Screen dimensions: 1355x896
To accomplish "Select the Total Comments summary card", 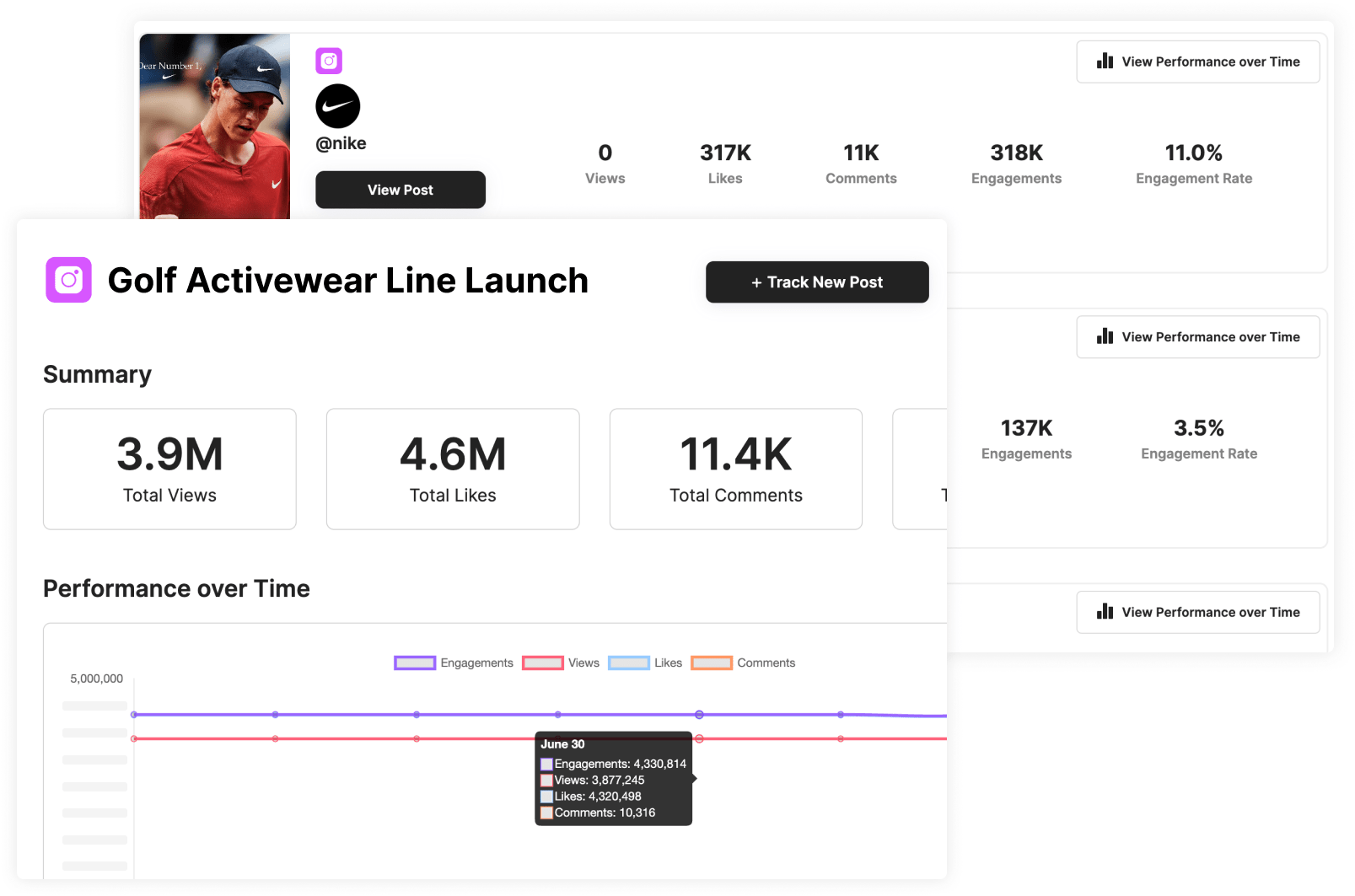I will pos(735,469).
